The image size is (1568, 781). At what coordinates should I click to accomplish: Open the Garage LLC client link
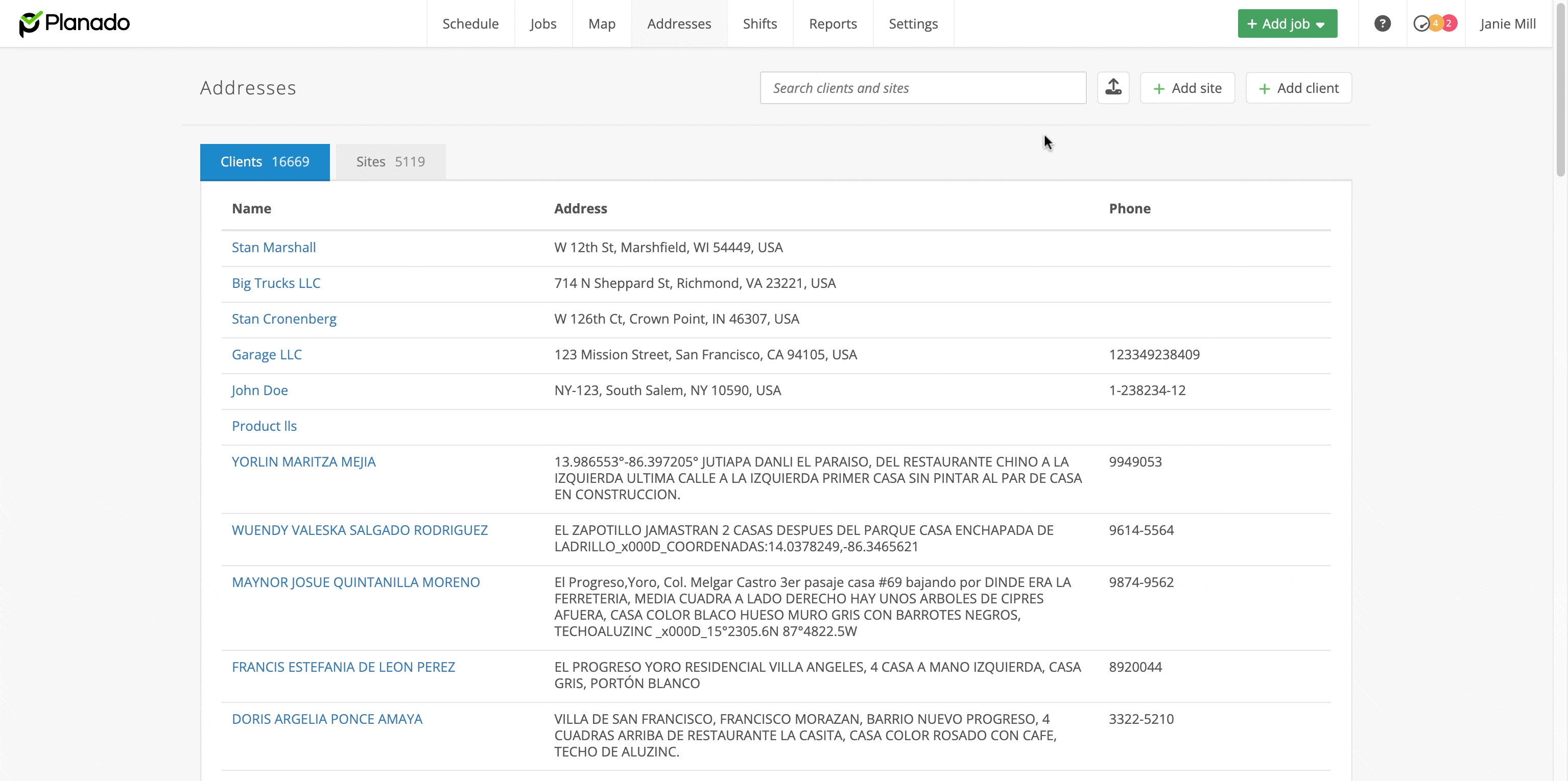pyautogui.click(x=266, y=355)
